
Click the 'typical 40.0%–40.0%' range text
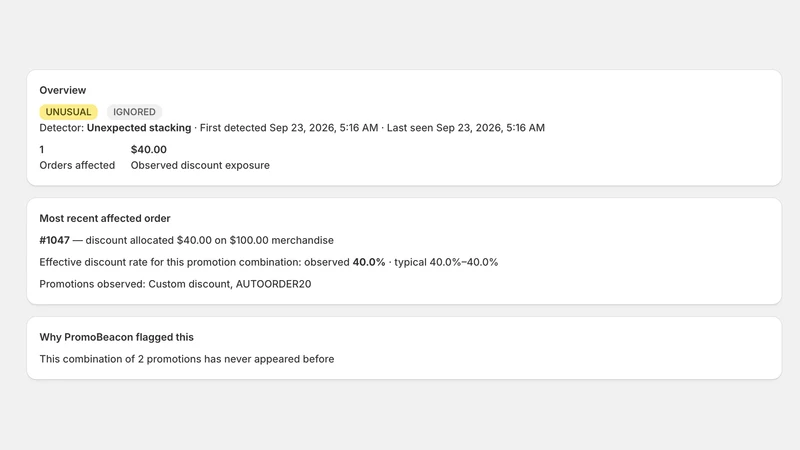[x=446, y=262]
